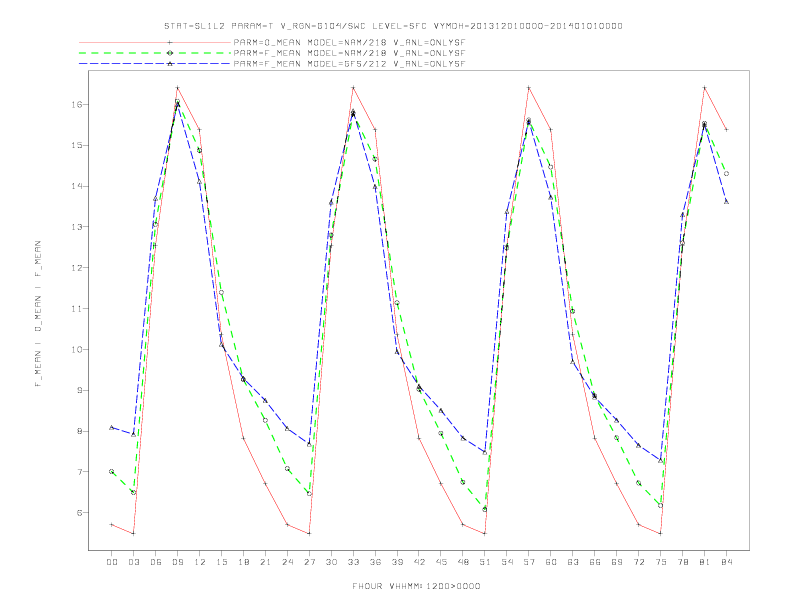Click y-axis tick label 9
792x612 pixels.
coord(79,390)
